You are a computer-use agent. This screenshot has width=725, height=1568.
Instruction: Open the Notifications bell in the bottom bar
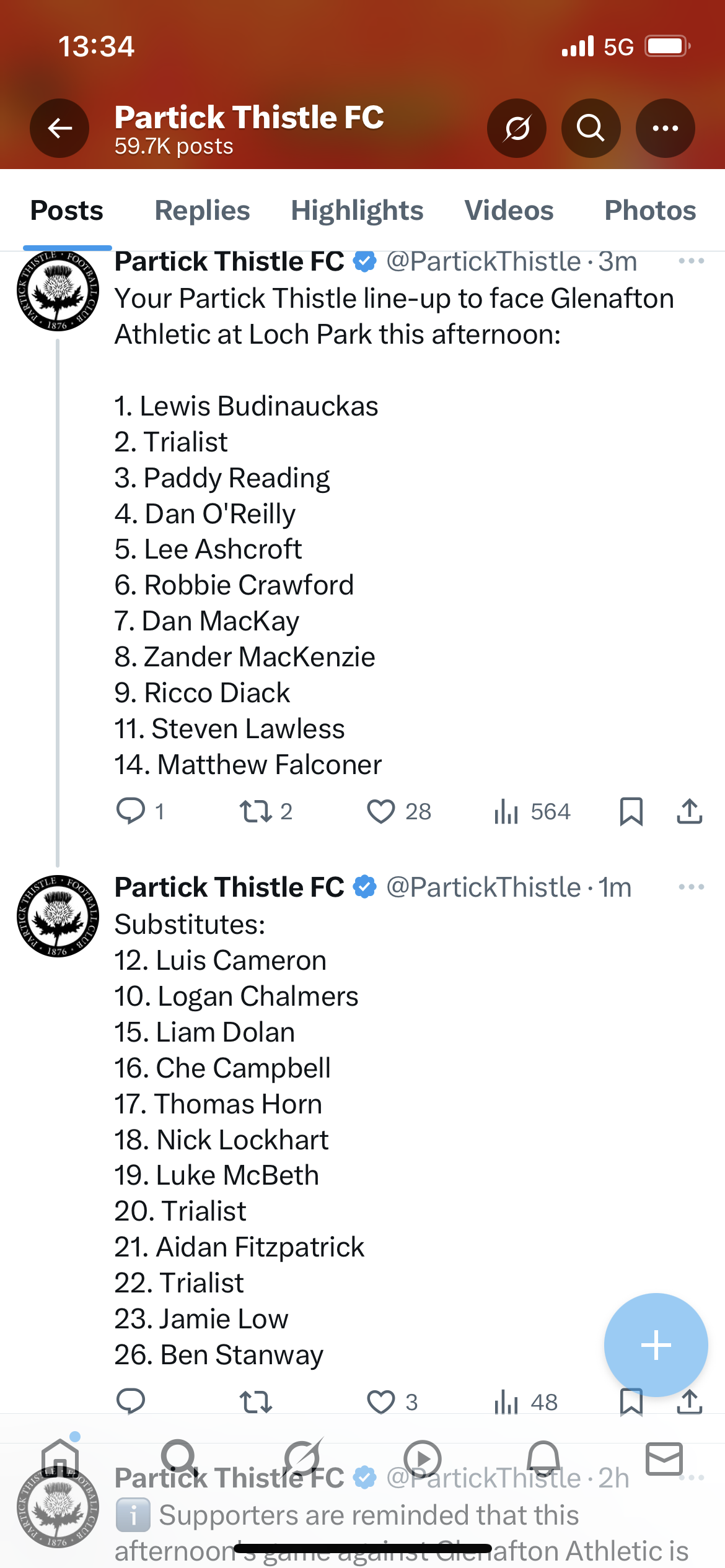[x=544, y=1459]
